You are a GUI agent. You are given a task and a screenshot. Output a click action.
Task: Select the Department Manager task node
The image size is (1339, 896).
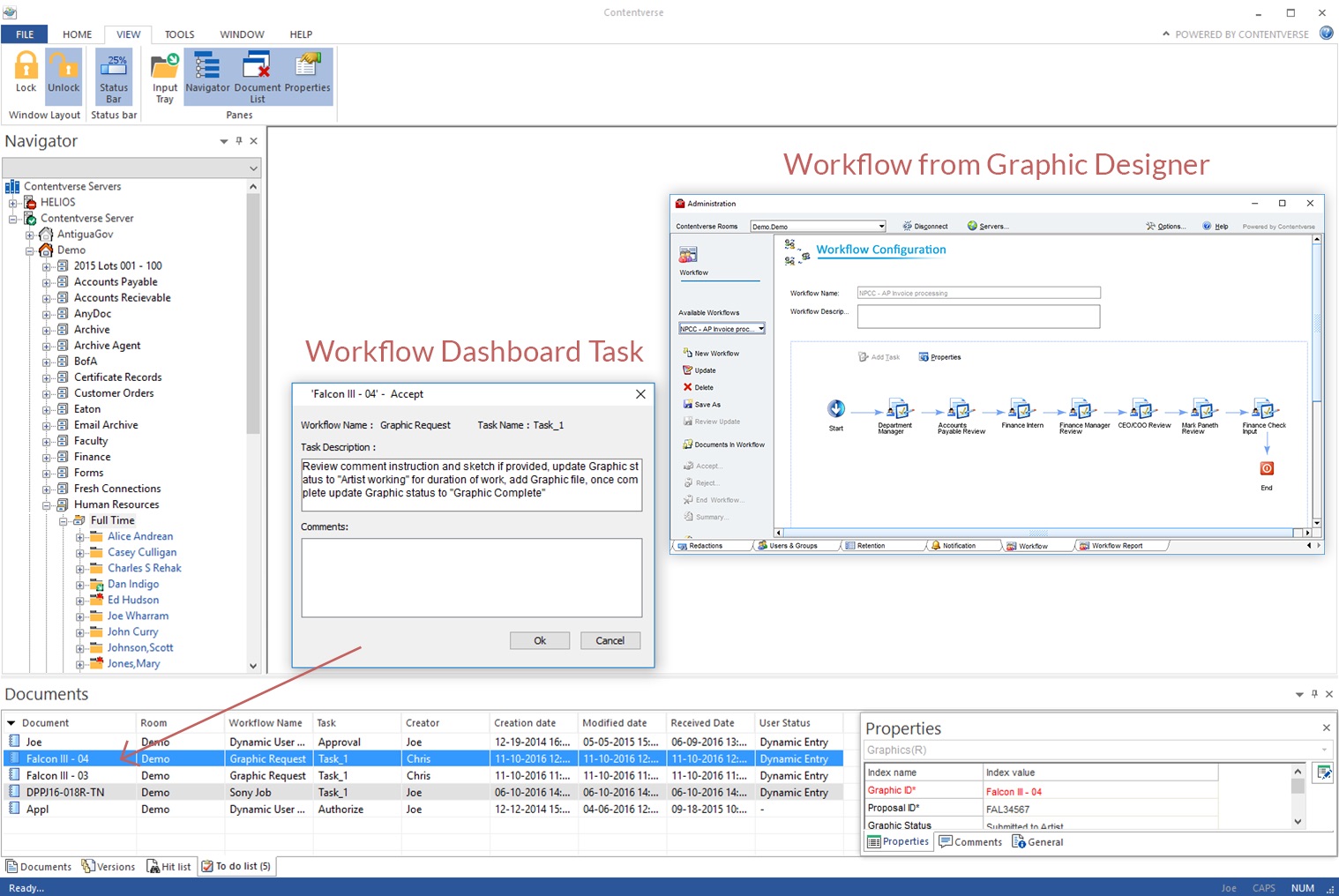click(x=898, y=410)
